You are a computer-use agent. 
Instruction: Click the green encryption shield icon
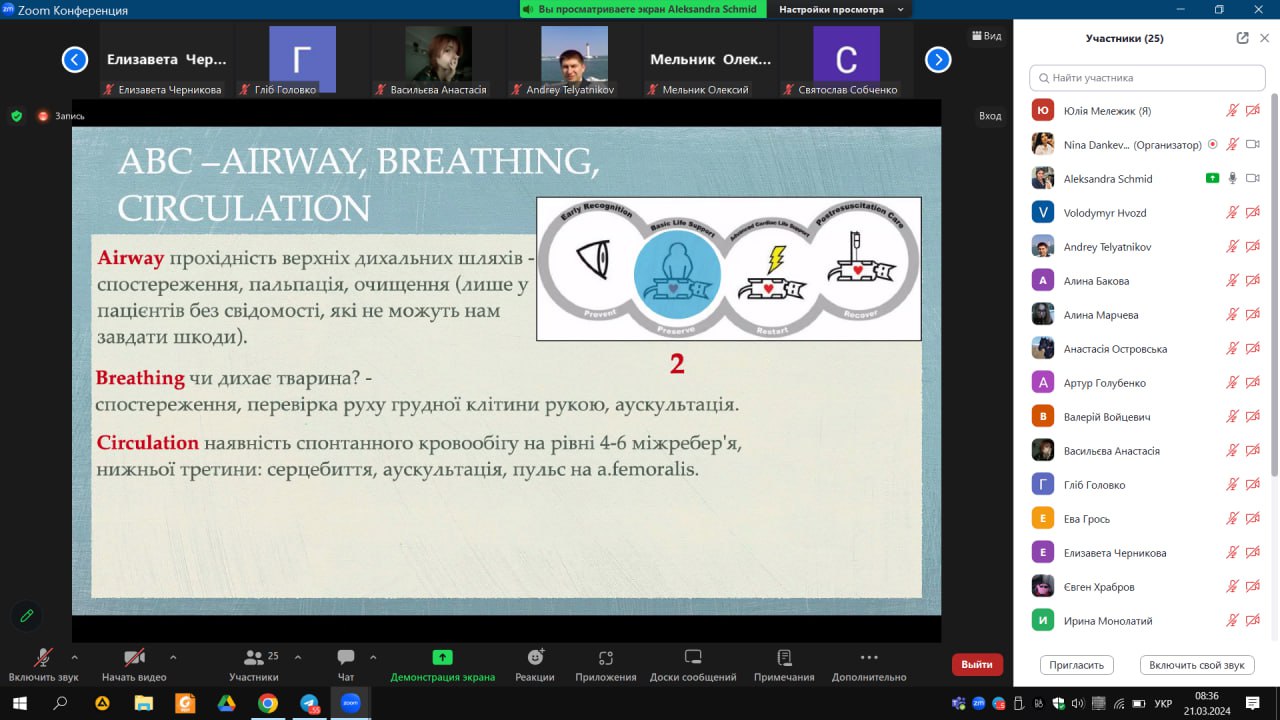point(16,116)
